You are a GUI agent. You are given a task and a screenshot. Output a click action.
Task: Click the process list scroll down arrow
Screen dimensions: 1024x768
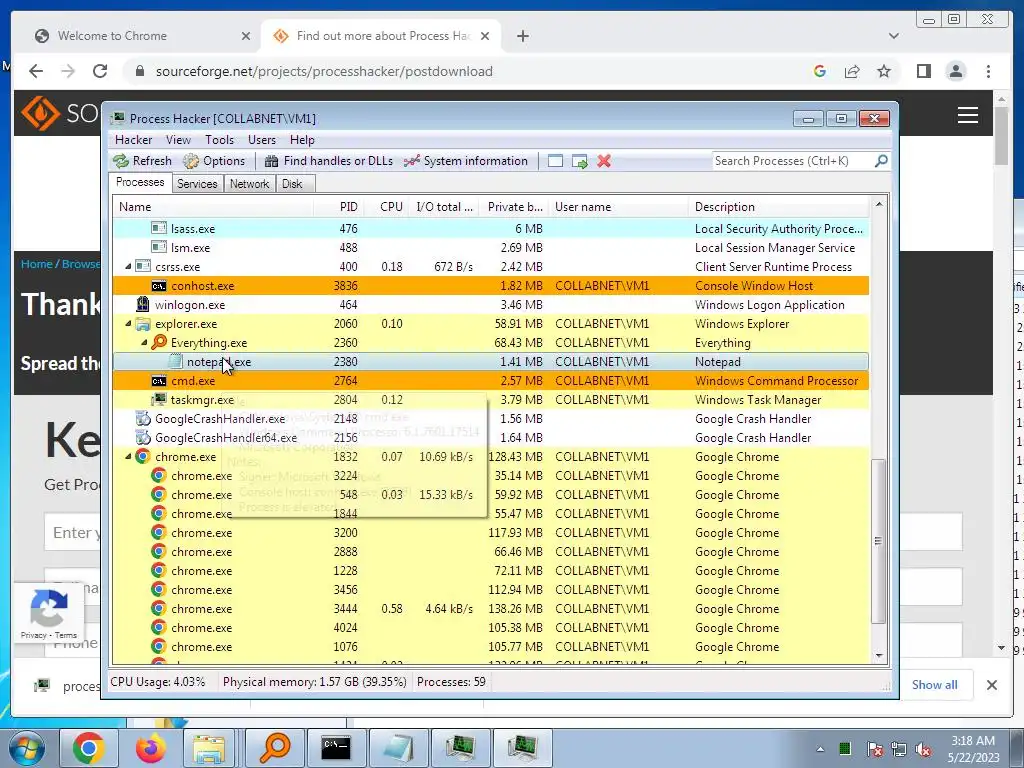pos(879,655)
